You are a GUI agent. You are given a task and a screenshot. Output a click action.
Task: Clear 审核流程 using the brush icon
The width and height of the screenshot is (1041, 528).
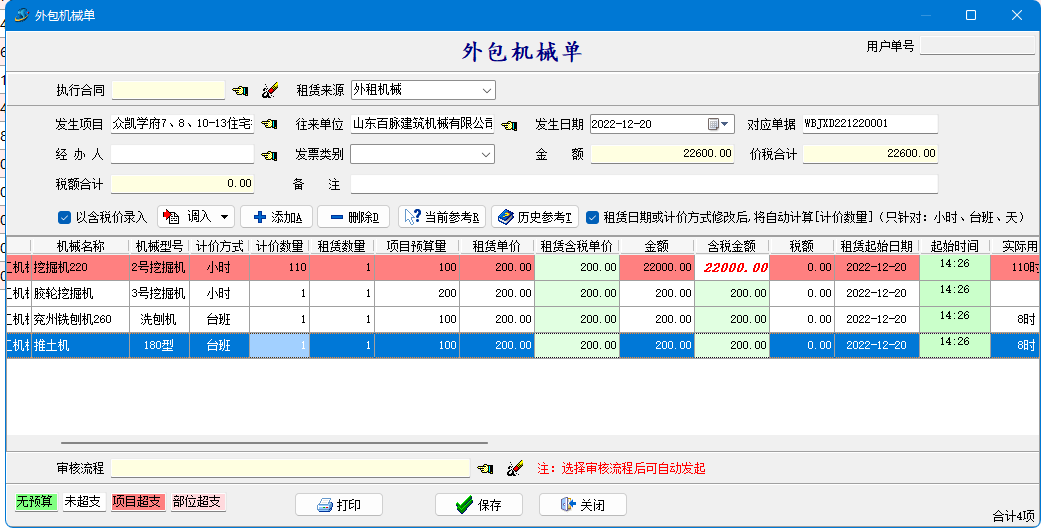[x=515, y=468]
